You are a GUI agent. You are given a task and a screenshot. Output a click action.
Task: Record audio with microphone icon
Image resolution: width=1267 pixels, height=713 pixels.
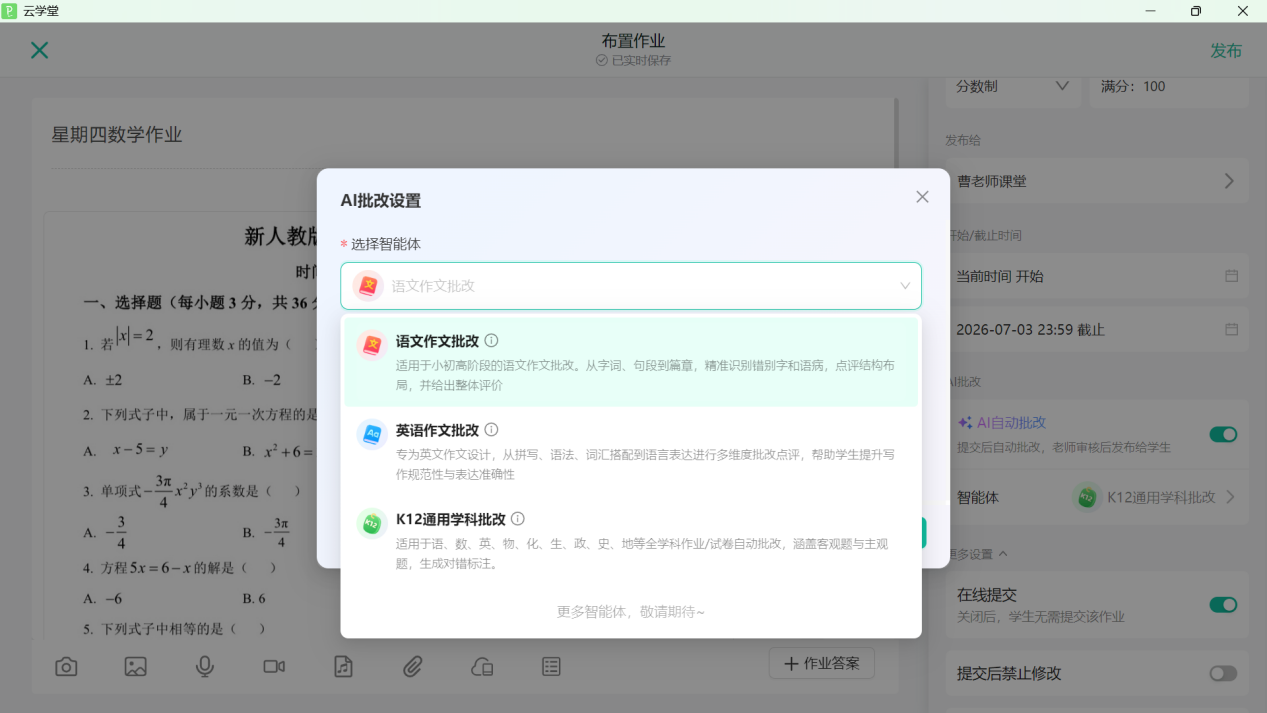coord(205,666)
